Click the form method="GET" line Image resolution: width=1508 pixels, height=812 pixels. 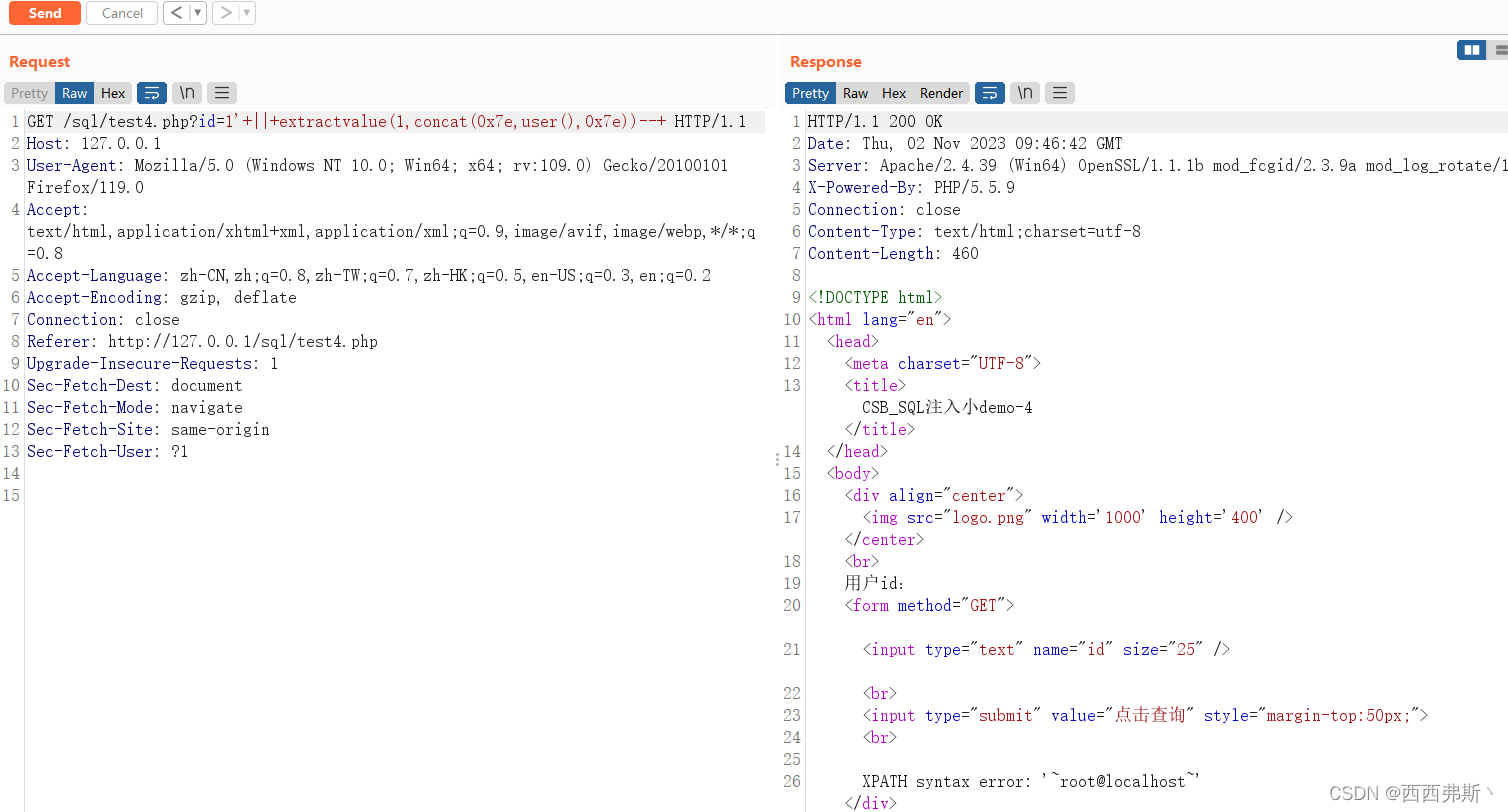(929, 606)
